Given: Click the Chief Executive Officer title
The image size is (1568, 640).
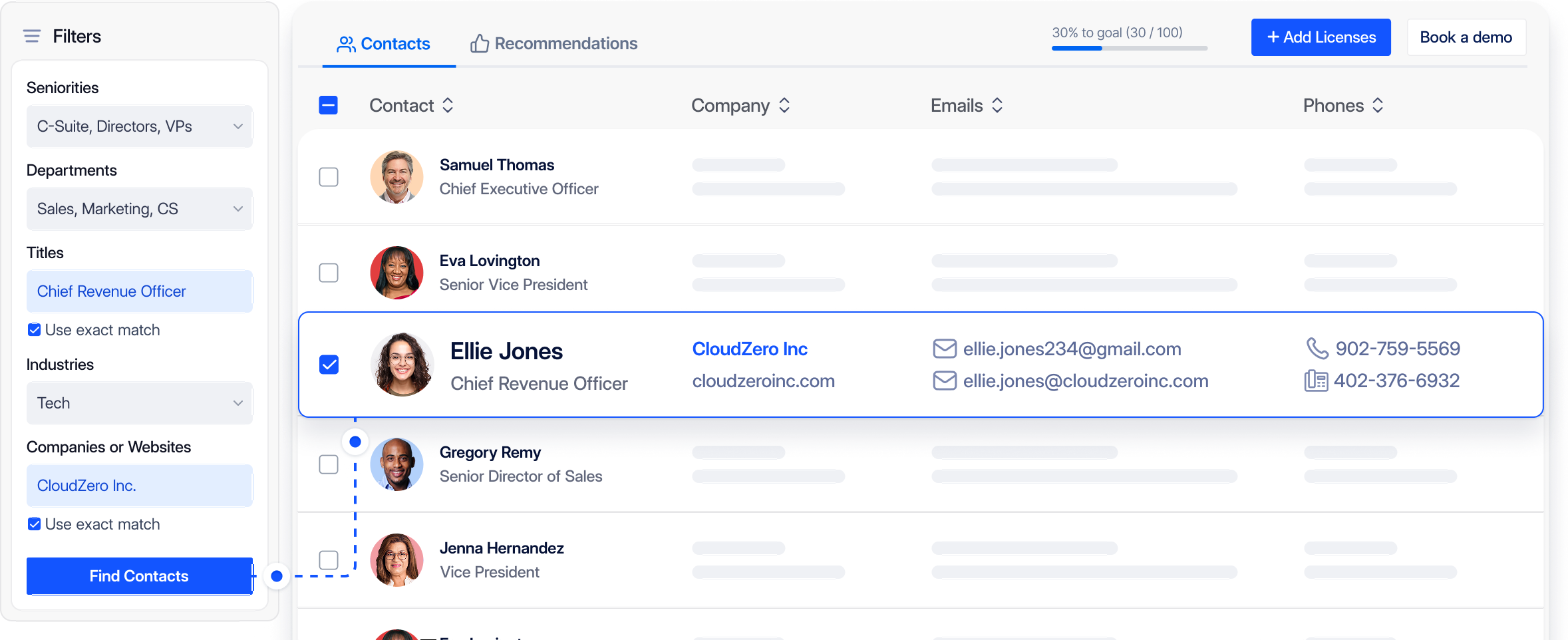Looking at the screenshot, I should [x=519, y=189].
